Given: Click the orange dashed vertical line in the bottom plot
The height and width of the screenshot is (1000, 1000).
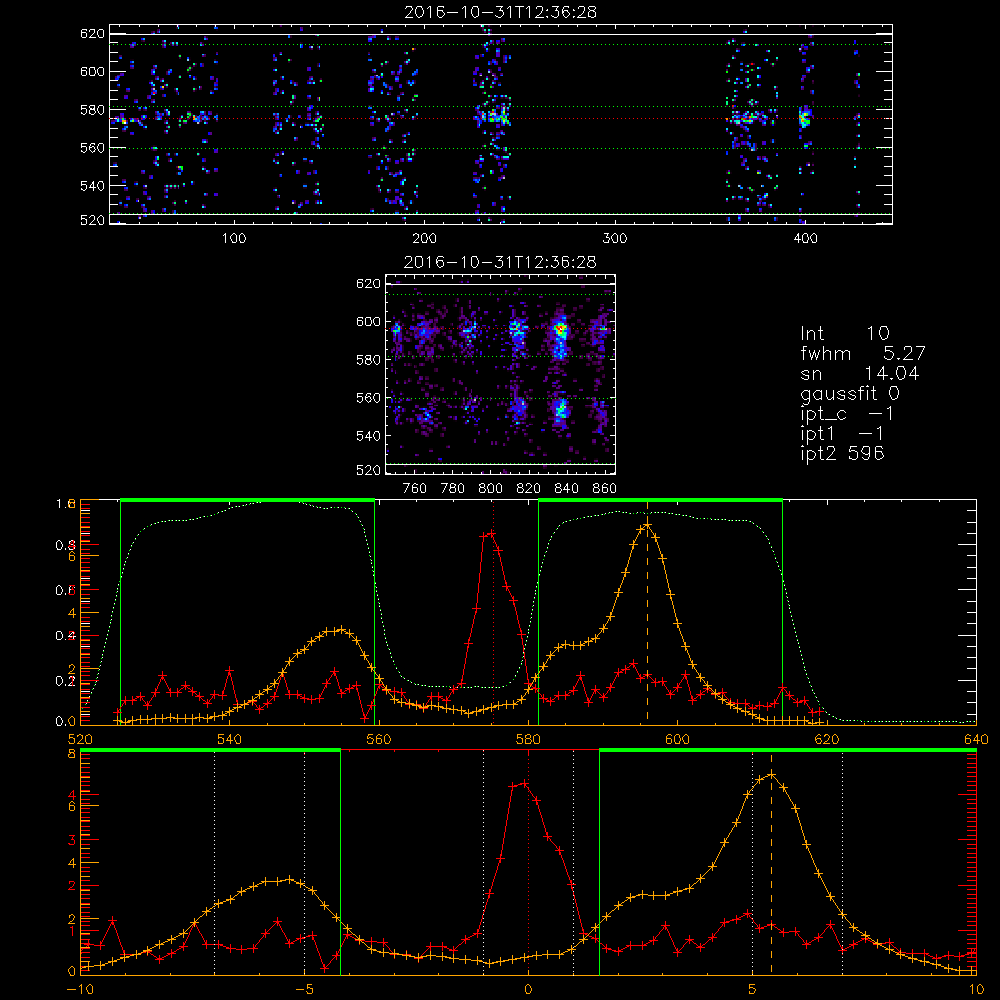Looking at the screenshot, I should tap(771, 864).
